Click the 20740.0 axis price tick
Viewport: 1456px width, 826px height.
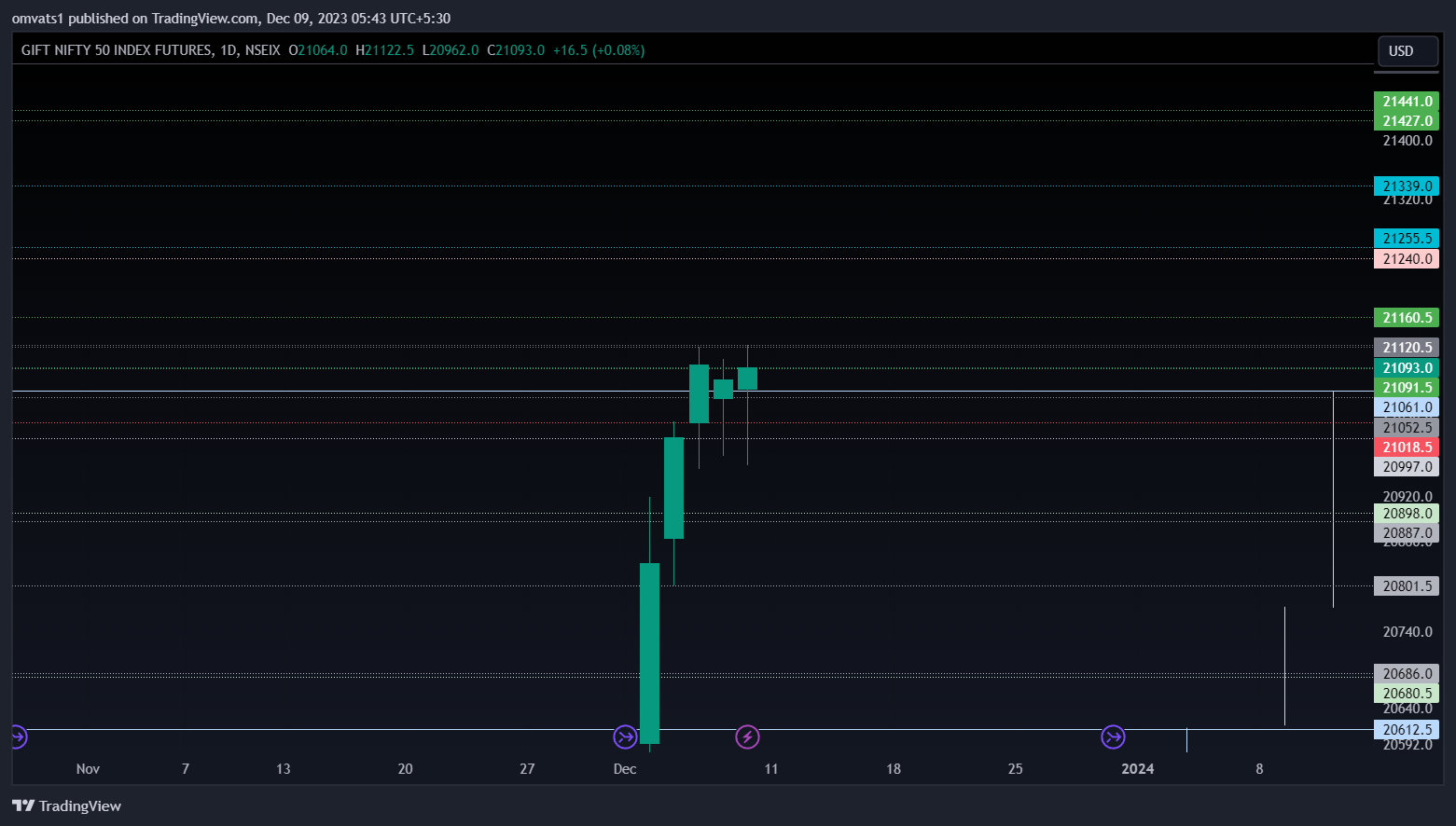pos(1407,632)
